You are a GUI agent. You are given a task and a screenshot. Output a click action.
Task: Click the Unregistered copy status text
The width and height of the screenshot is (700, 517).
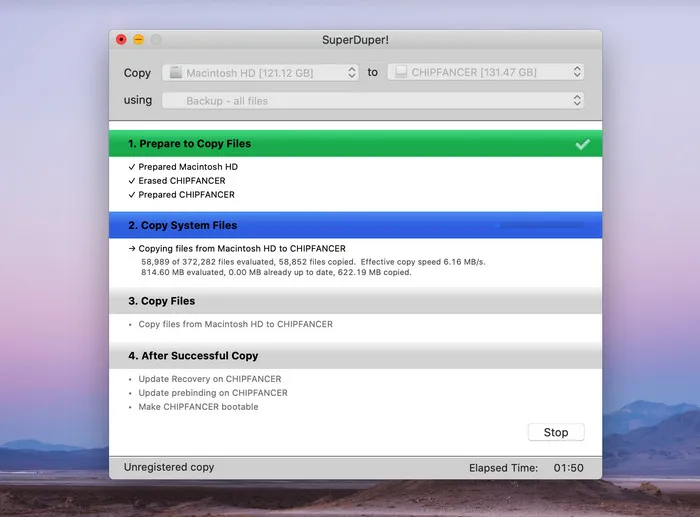click(169, 467)
